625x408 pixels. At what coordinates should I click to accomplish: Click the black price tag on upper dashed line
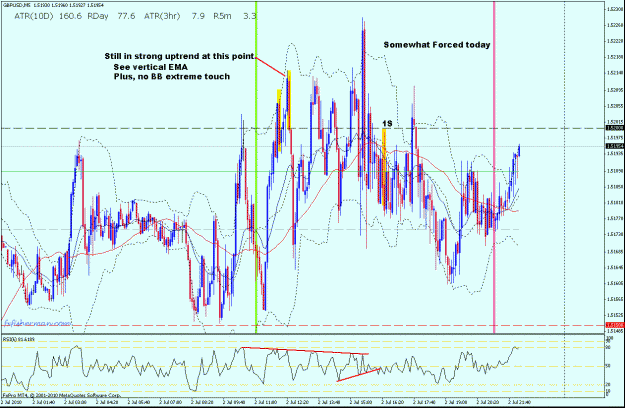(614, 128)
